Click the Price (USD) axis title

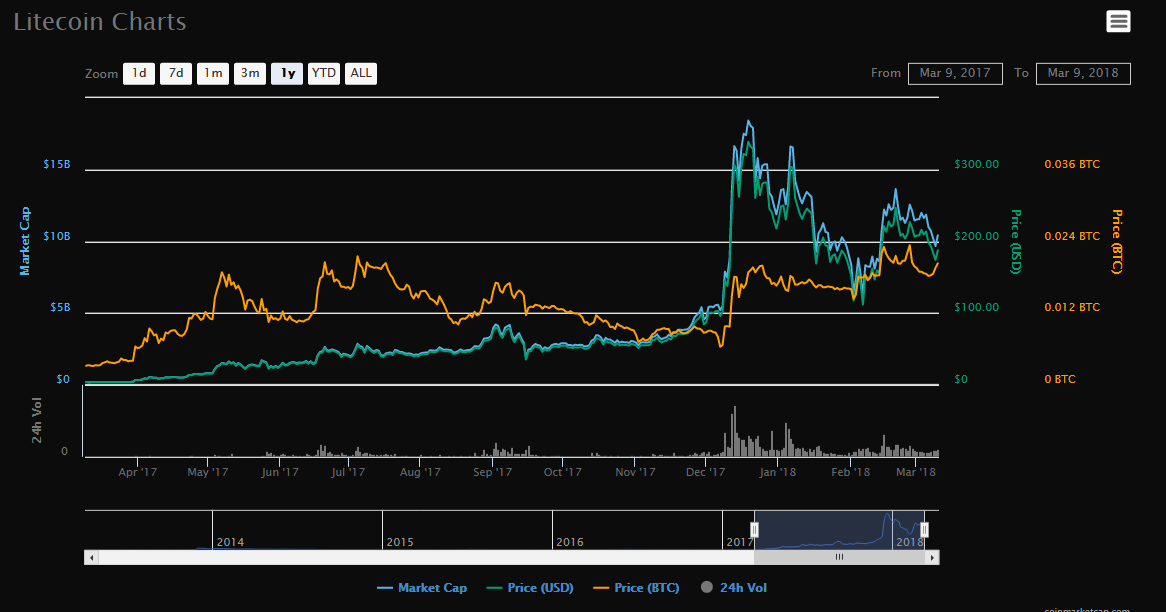(x=1016, y=242)
